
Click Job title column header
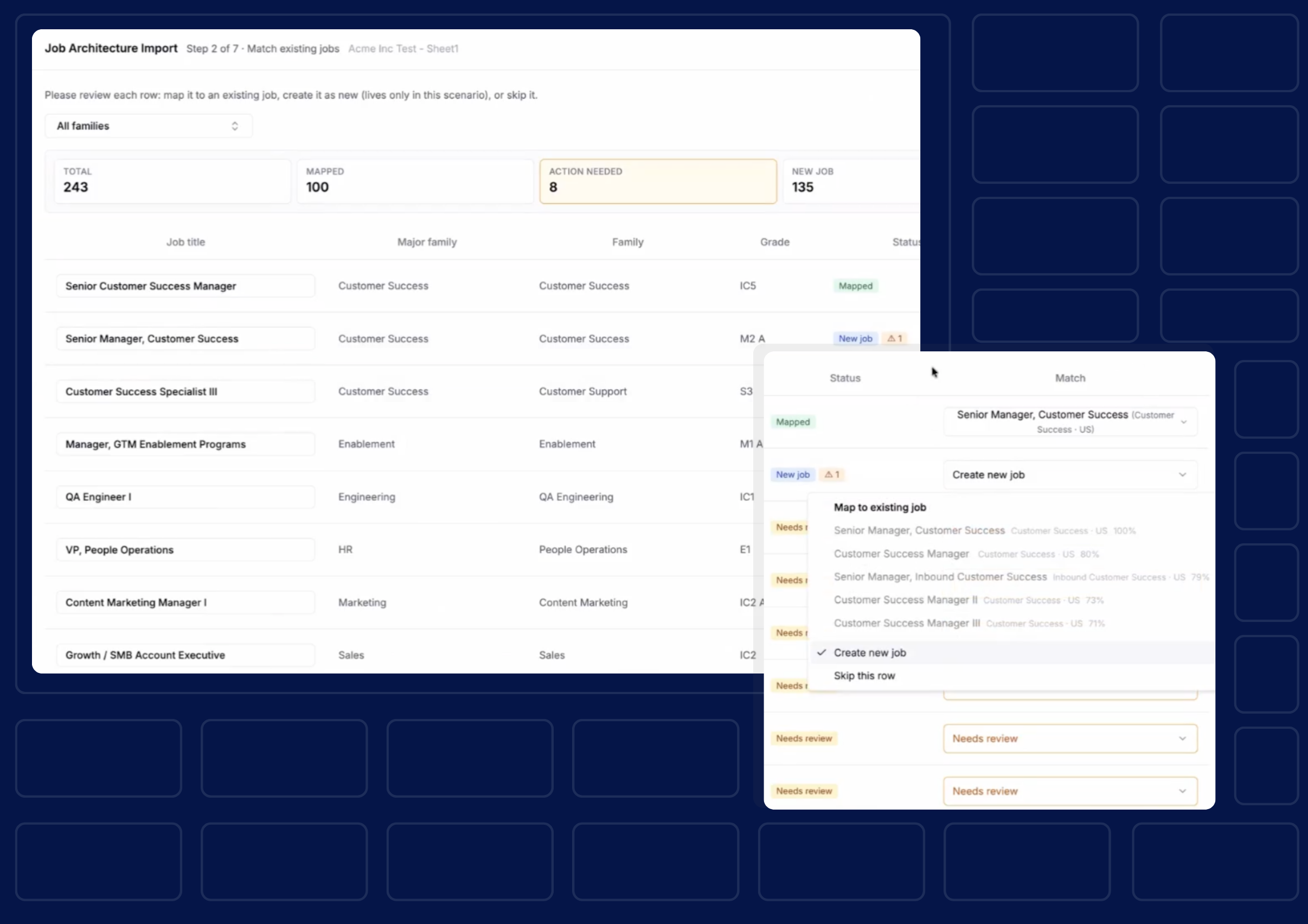[x=185, y=242]
